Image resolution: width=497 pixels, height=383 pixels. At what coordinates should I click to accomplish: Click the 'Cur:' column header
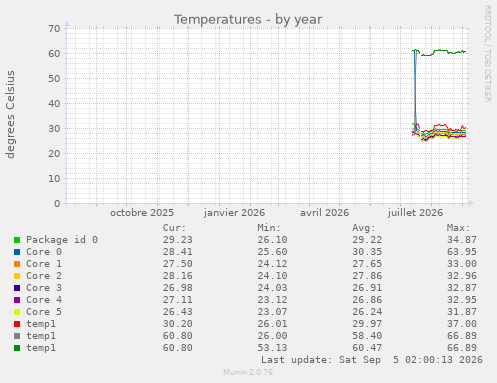(174, 228)
